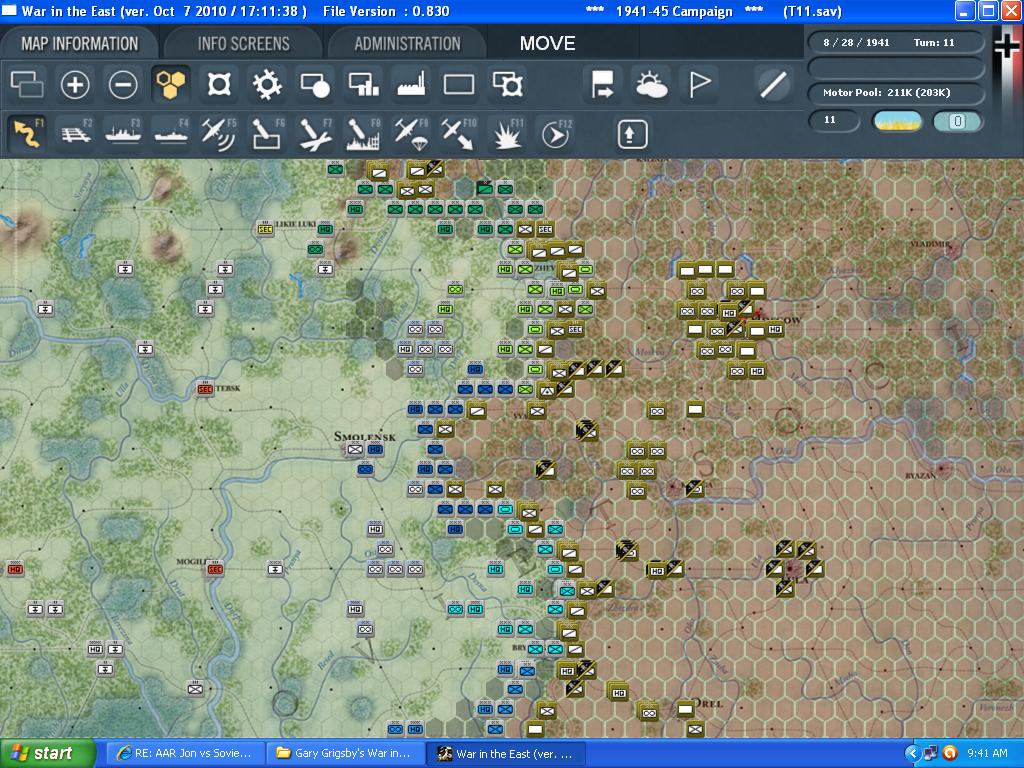Toggle the four-pointed square map overlay icon
The image size is (1024, 768).
click(219, 85)
